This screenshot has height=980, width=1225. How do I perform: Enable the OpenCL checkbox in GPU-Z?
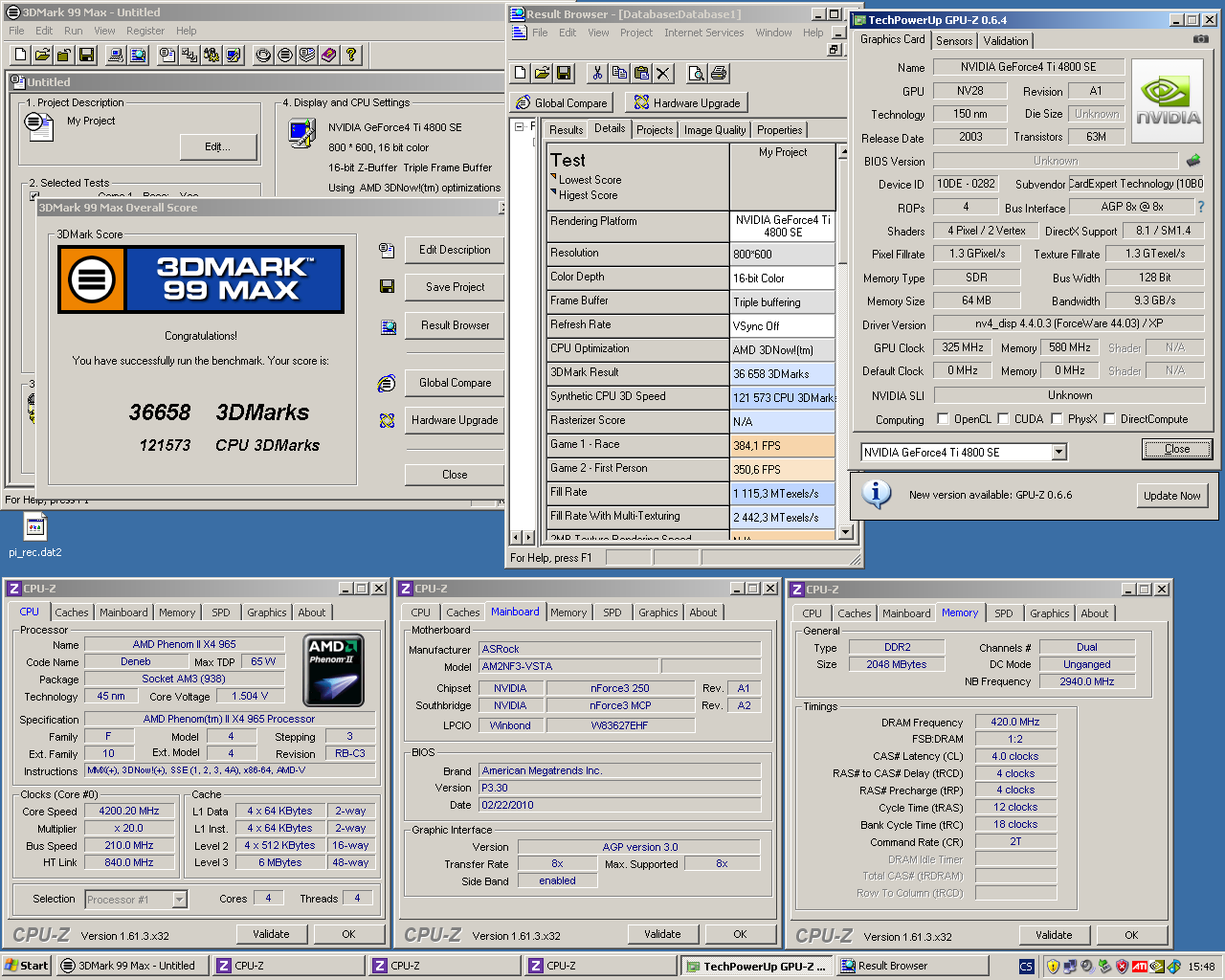(x=943, y=419)
